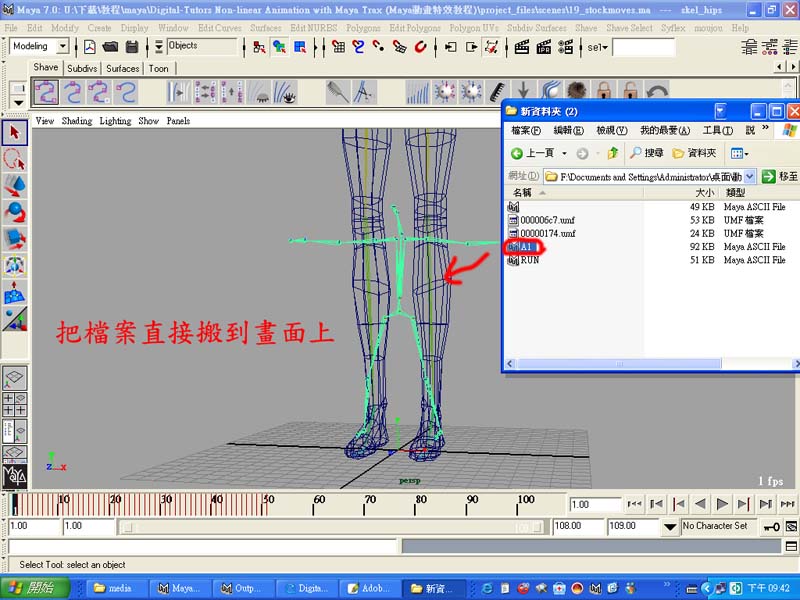Toggle the auto keyframe key button
This screenshot has height=600, width=800.
771,527
